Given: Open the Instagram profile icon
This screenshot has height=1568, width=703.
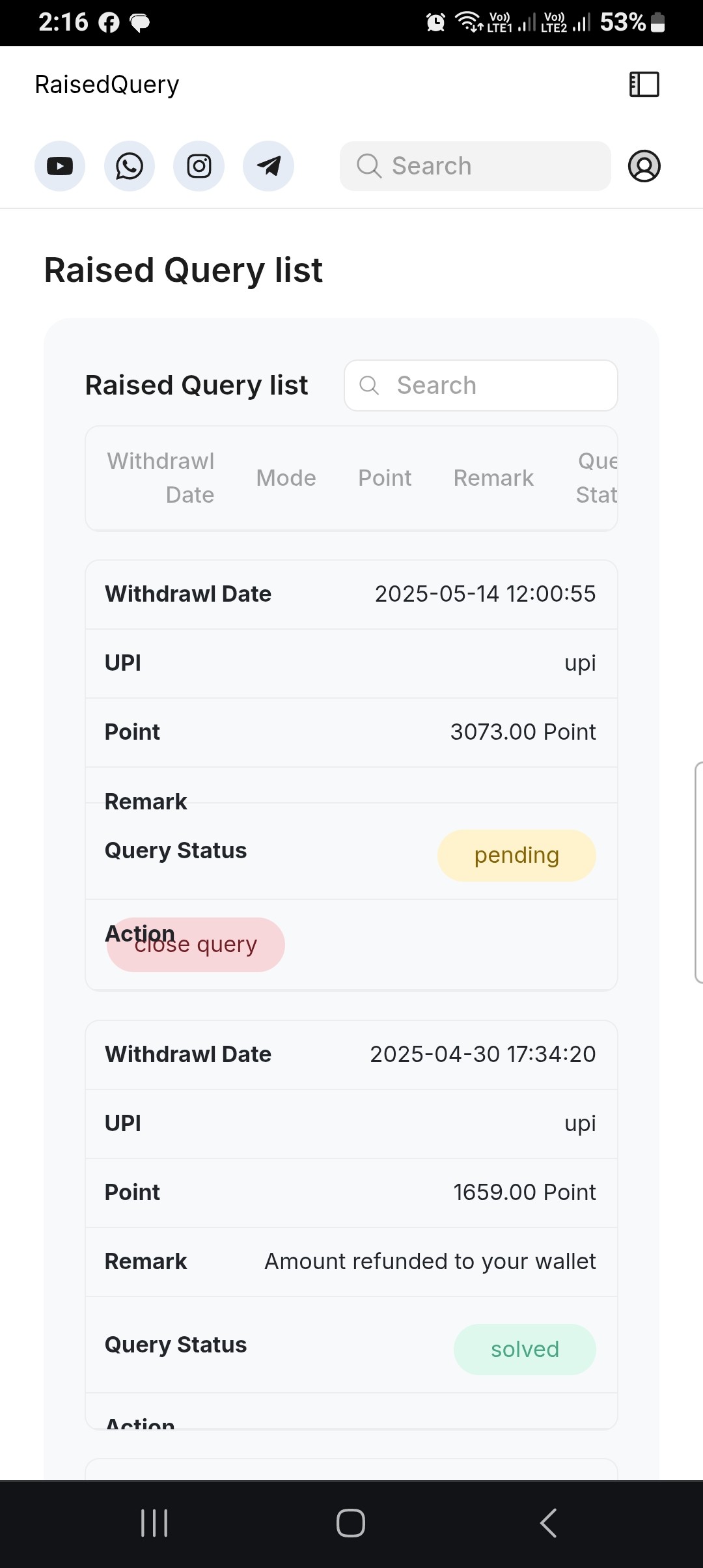Looking at the screenshot, I should point(199,166).
